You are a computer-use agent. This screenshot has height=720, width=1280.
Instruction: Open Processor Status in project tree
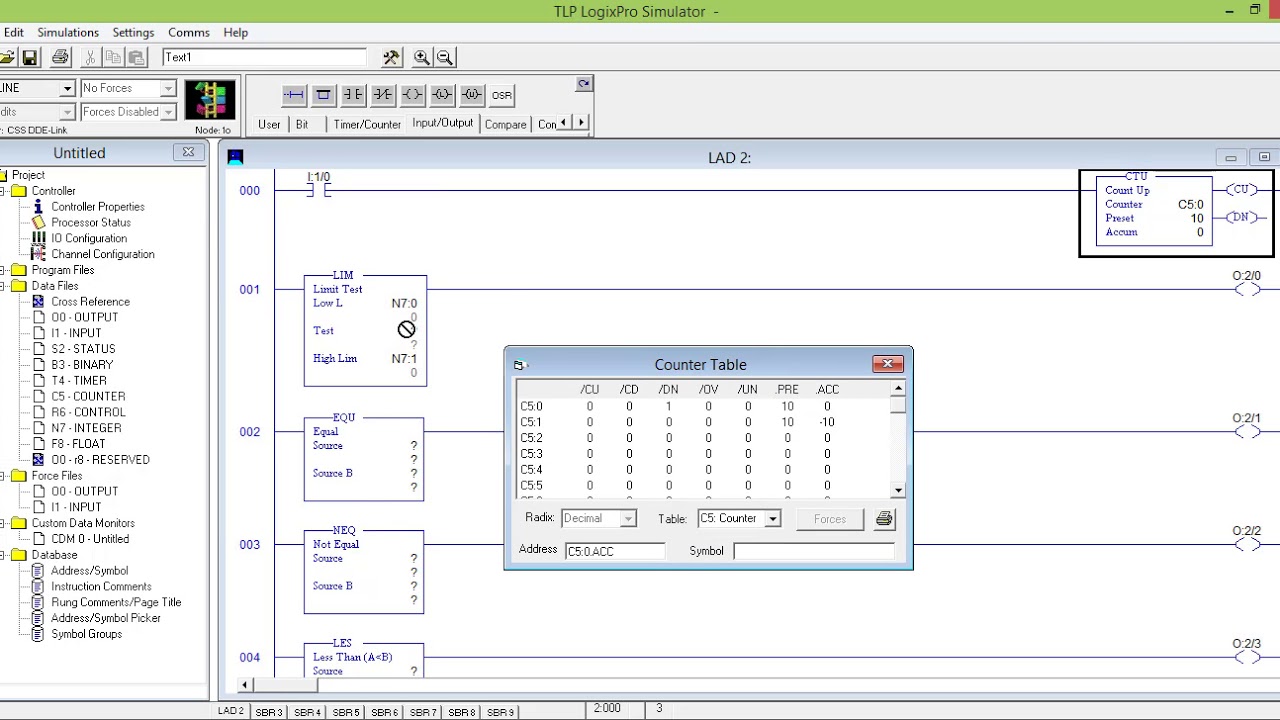91,222
